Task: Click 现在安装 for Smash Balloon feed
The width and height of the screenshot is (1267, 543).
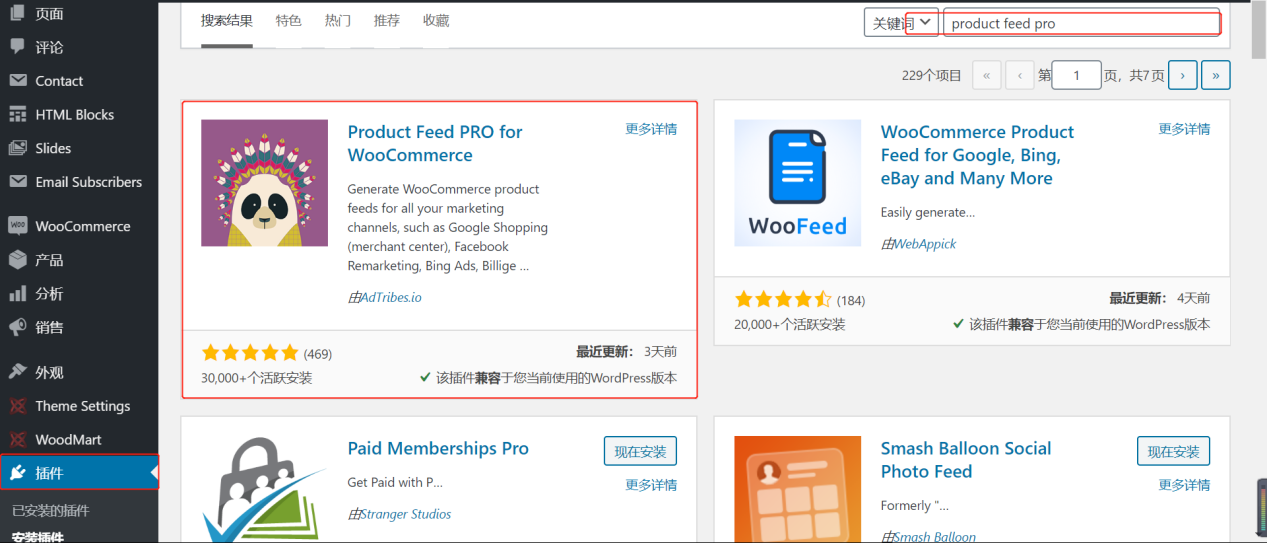Action: coord(1174,451)
